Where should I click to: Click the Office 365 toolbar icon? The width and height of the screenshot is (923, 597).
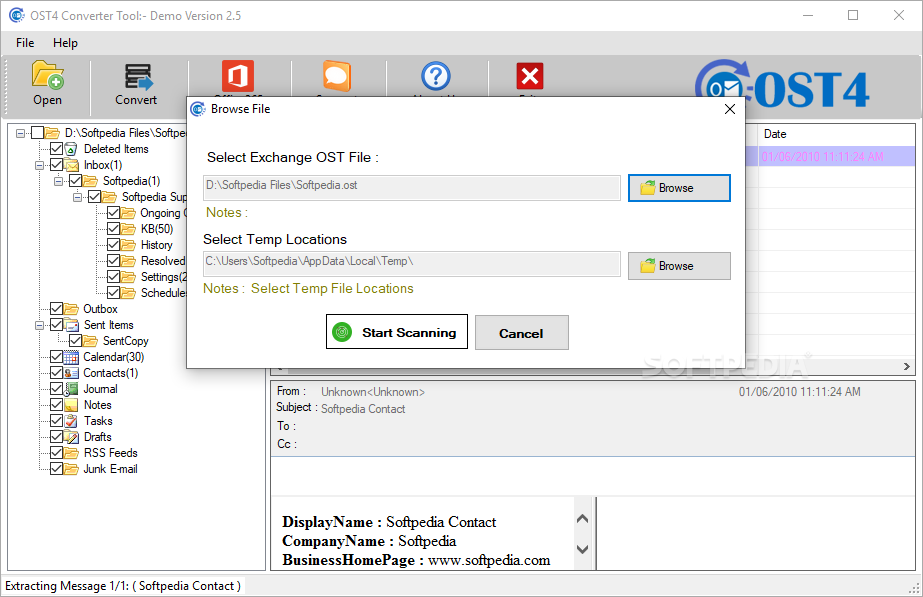238,77
